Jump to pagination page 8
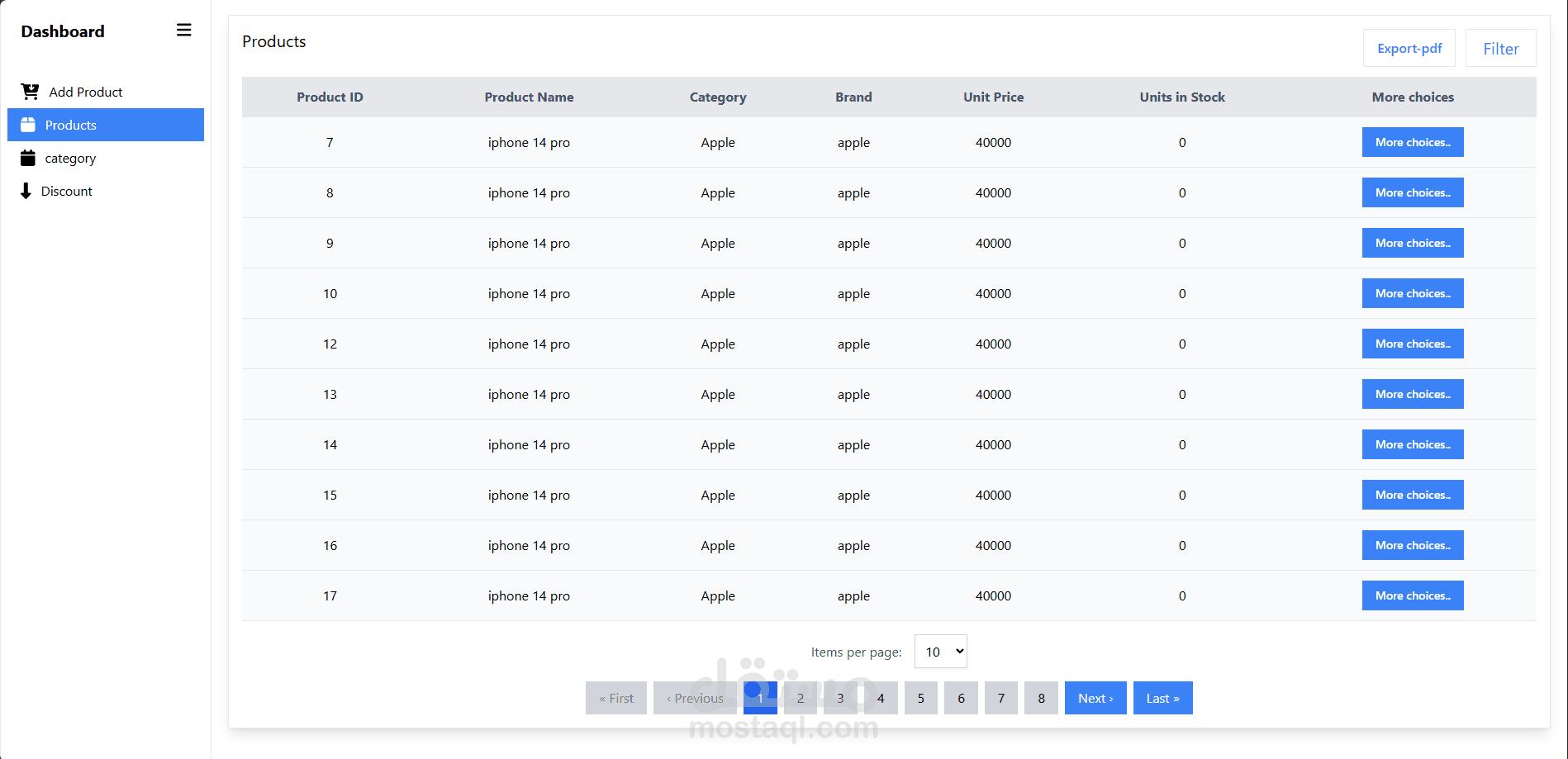 click(x=1041, y=698)
